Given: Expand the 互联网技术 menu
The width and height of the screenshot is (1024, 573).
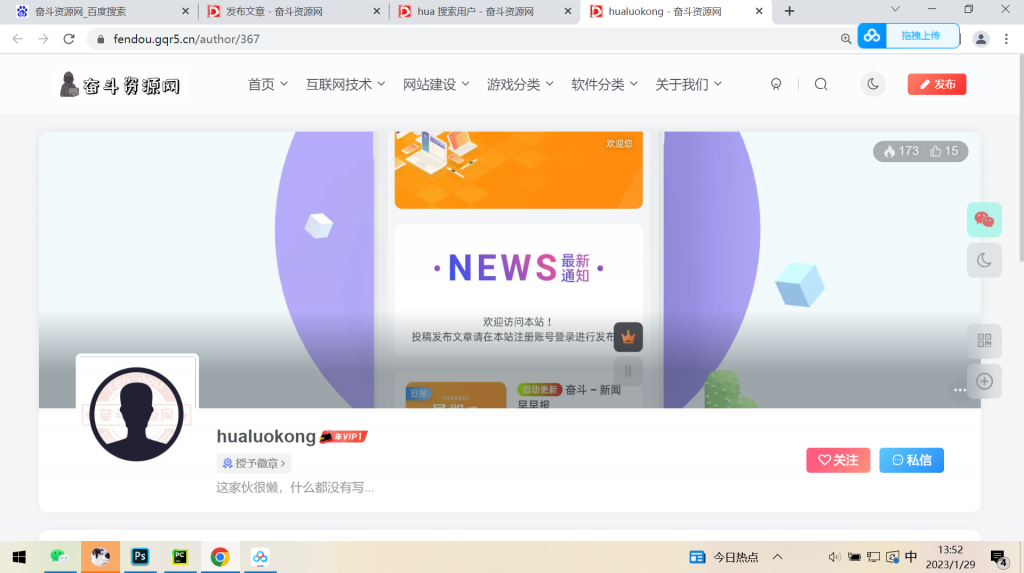Looking at the screenshot, I should coord(345,84).
